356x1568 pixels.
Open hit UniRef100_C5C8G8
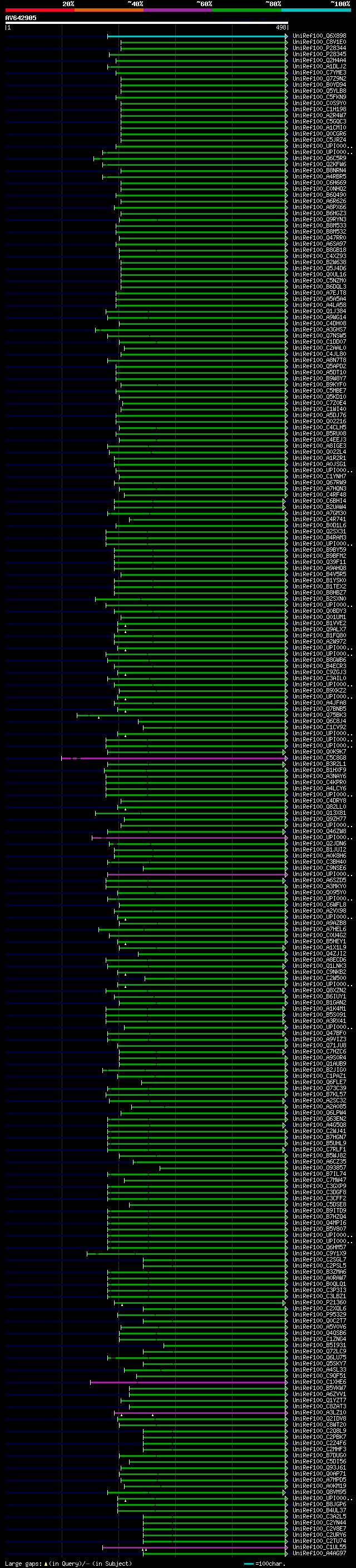pos(319,758)
